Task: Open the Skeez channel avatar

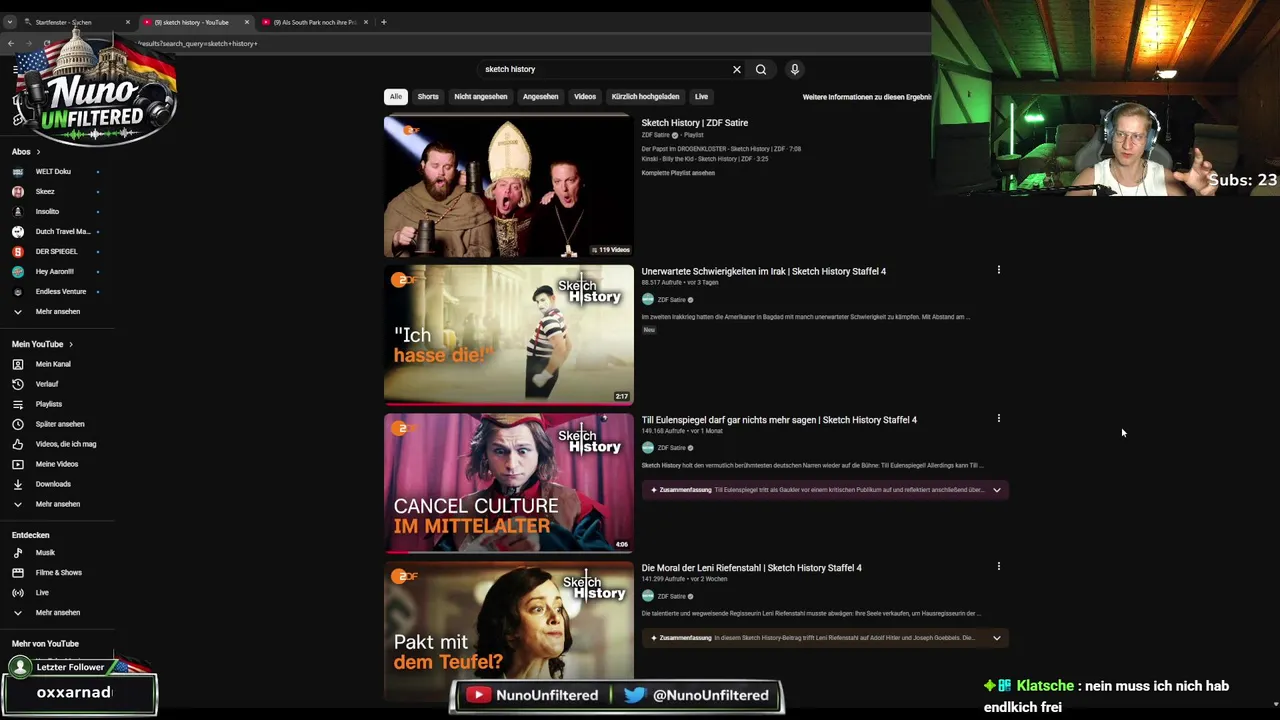Action: [17, 191]
